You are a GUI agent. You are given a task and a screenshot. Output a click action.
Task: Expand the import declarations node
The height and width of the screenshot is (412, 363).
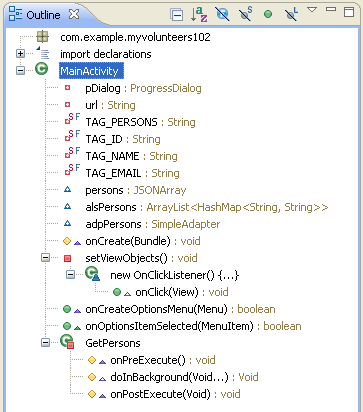click(x=21, y=53)
